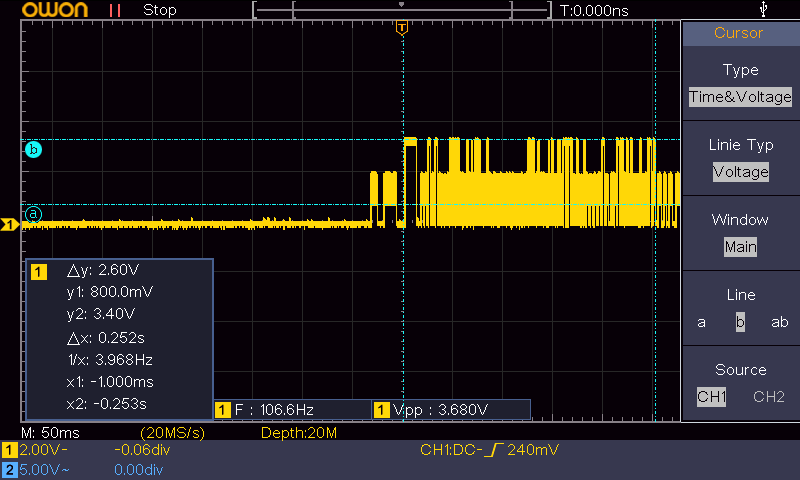Click the cyan cursor a marker
800x480 pixels.
tap(34, 214)
